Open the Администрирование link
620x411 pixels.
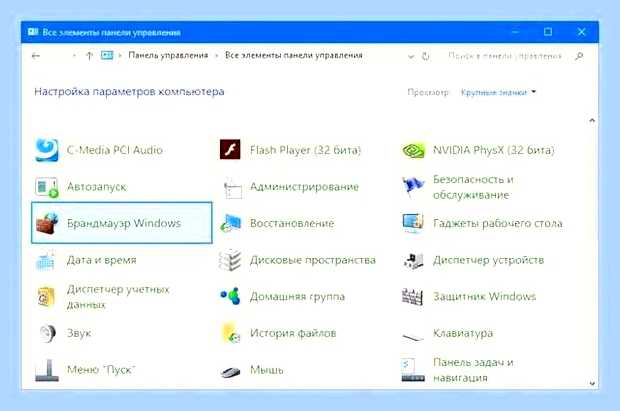(x=304, y=186)
